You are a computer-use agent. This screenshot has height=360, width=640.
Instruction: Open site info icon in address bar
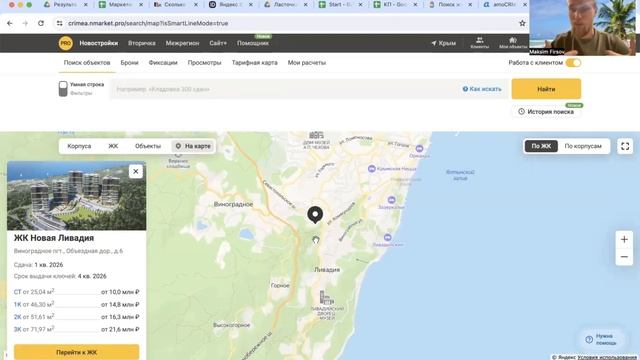[60, 23]
